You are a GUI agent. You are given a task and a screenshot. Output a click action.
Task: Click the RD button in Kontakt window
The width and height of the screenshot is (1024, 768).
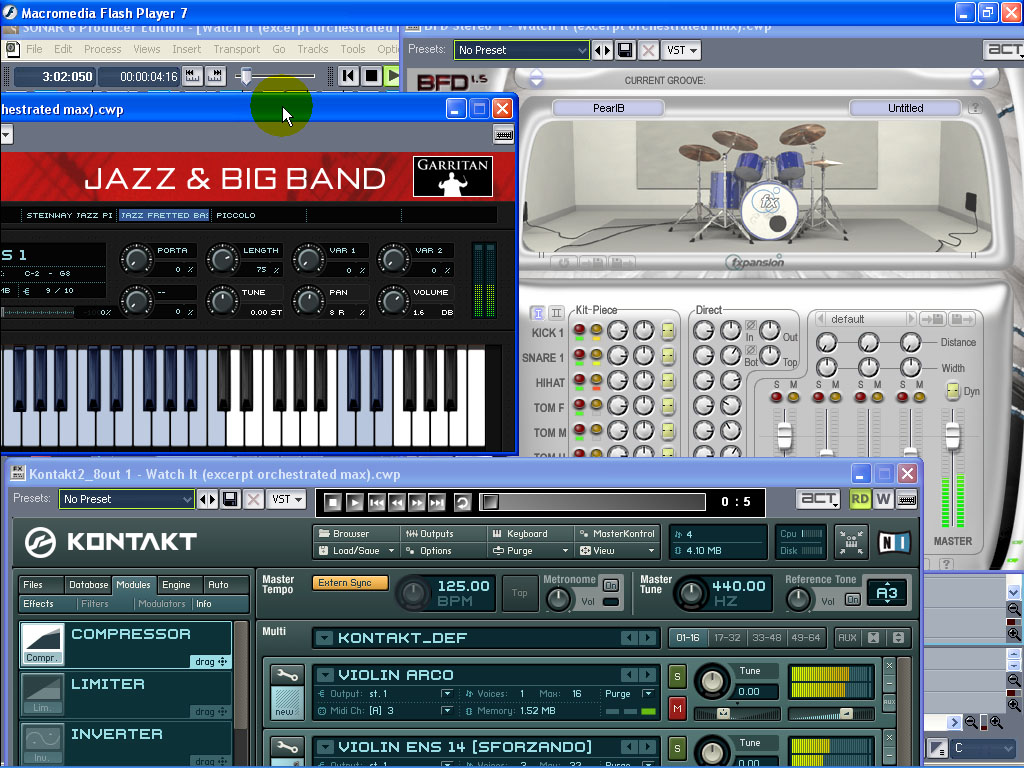[x=859, y=500]
